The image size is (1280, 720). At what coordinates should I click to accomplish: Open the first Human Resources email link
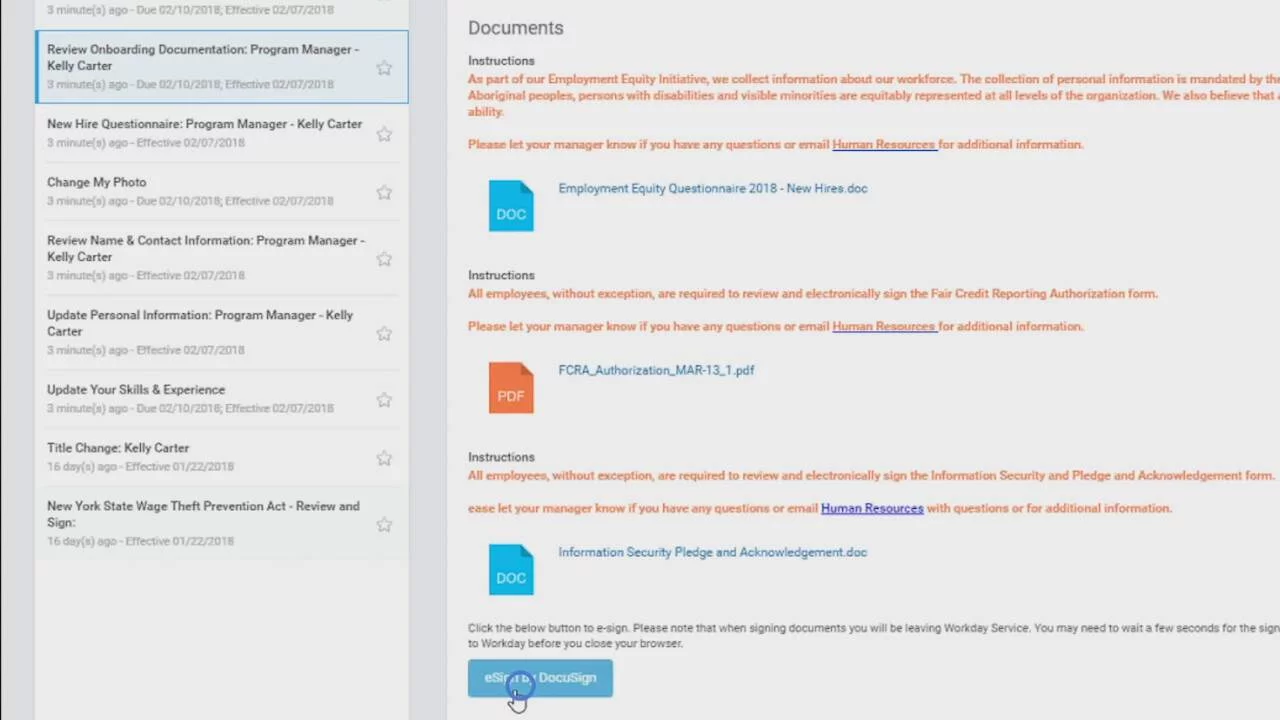point(883,144)
